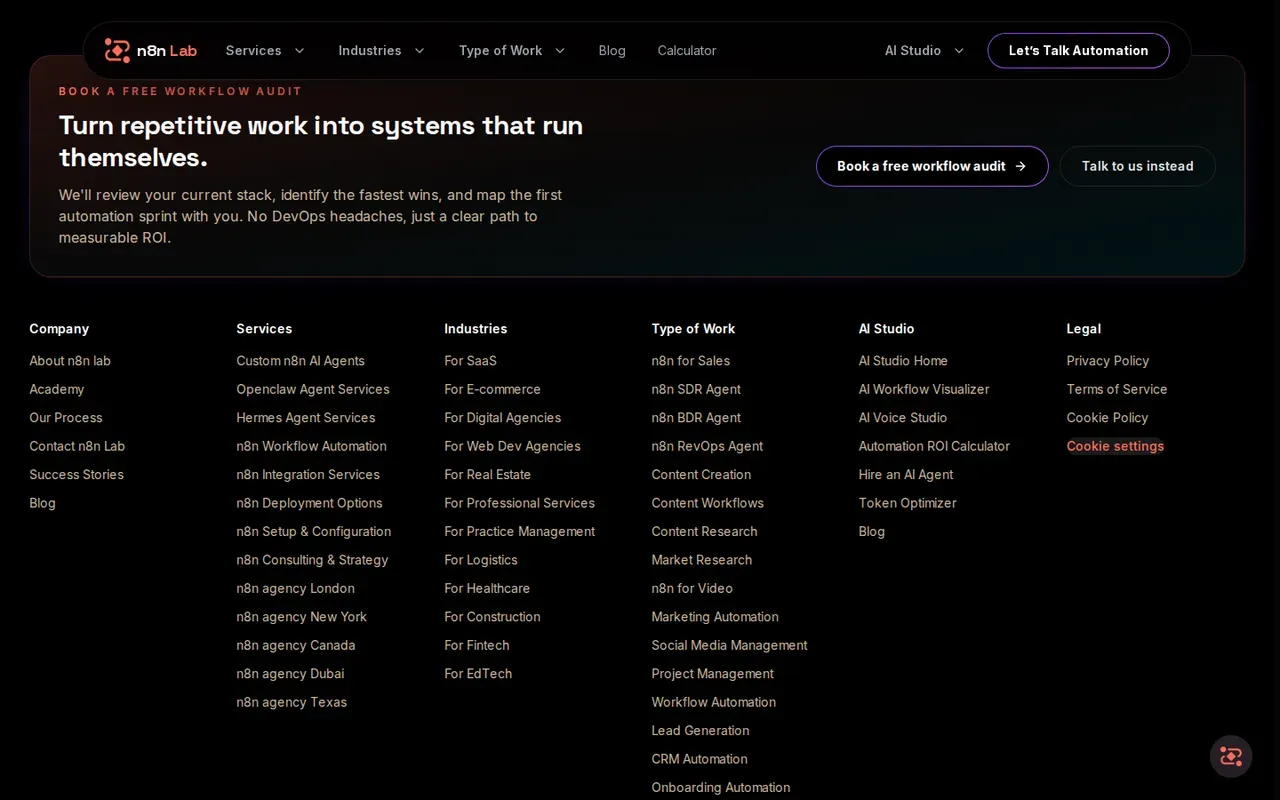Open Openclaw Agent Services link

tap(313, 389)
